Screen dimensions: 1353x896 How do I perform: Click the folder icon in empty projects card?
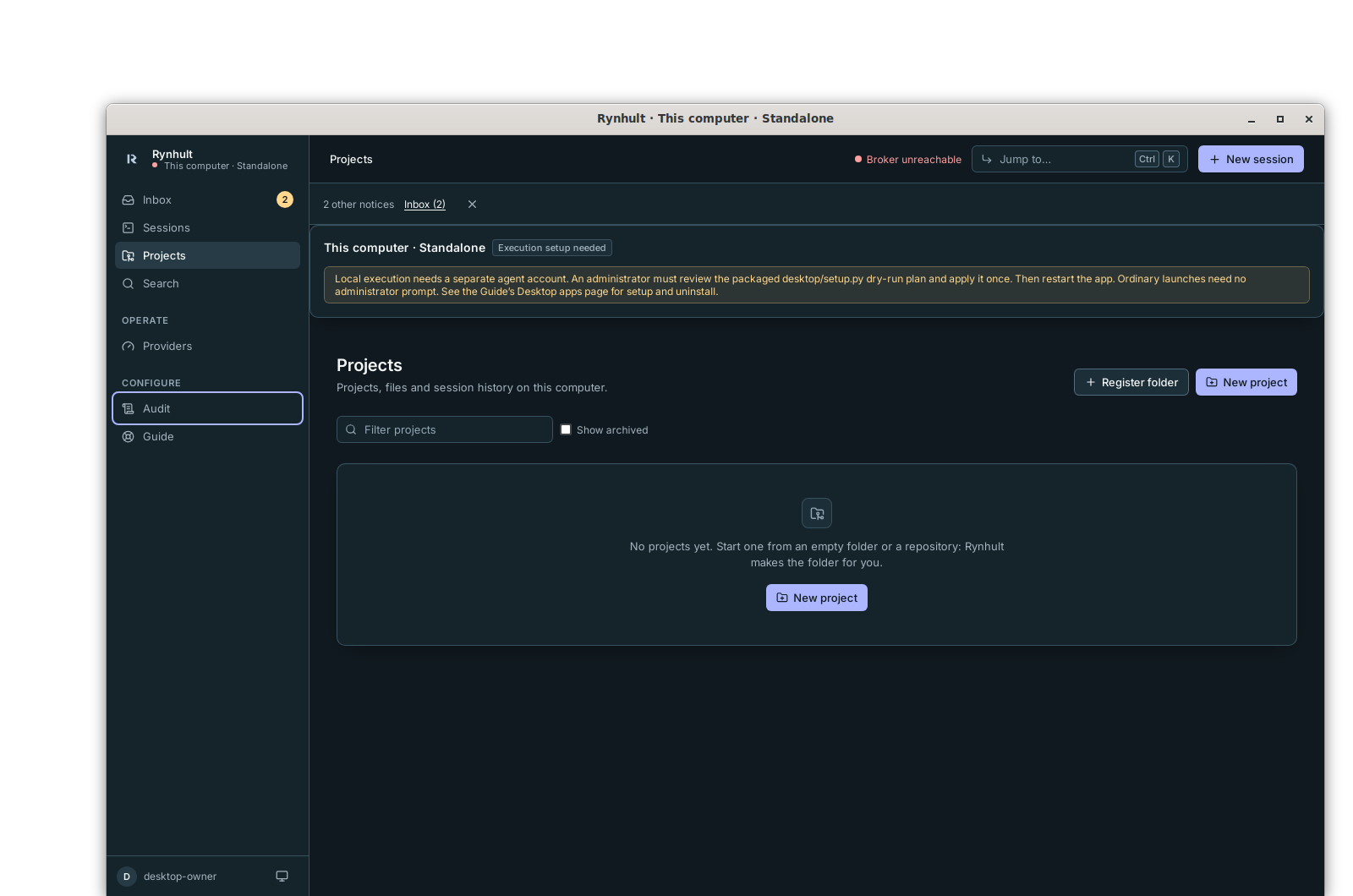pyautogui.click(x=817, y=513)
